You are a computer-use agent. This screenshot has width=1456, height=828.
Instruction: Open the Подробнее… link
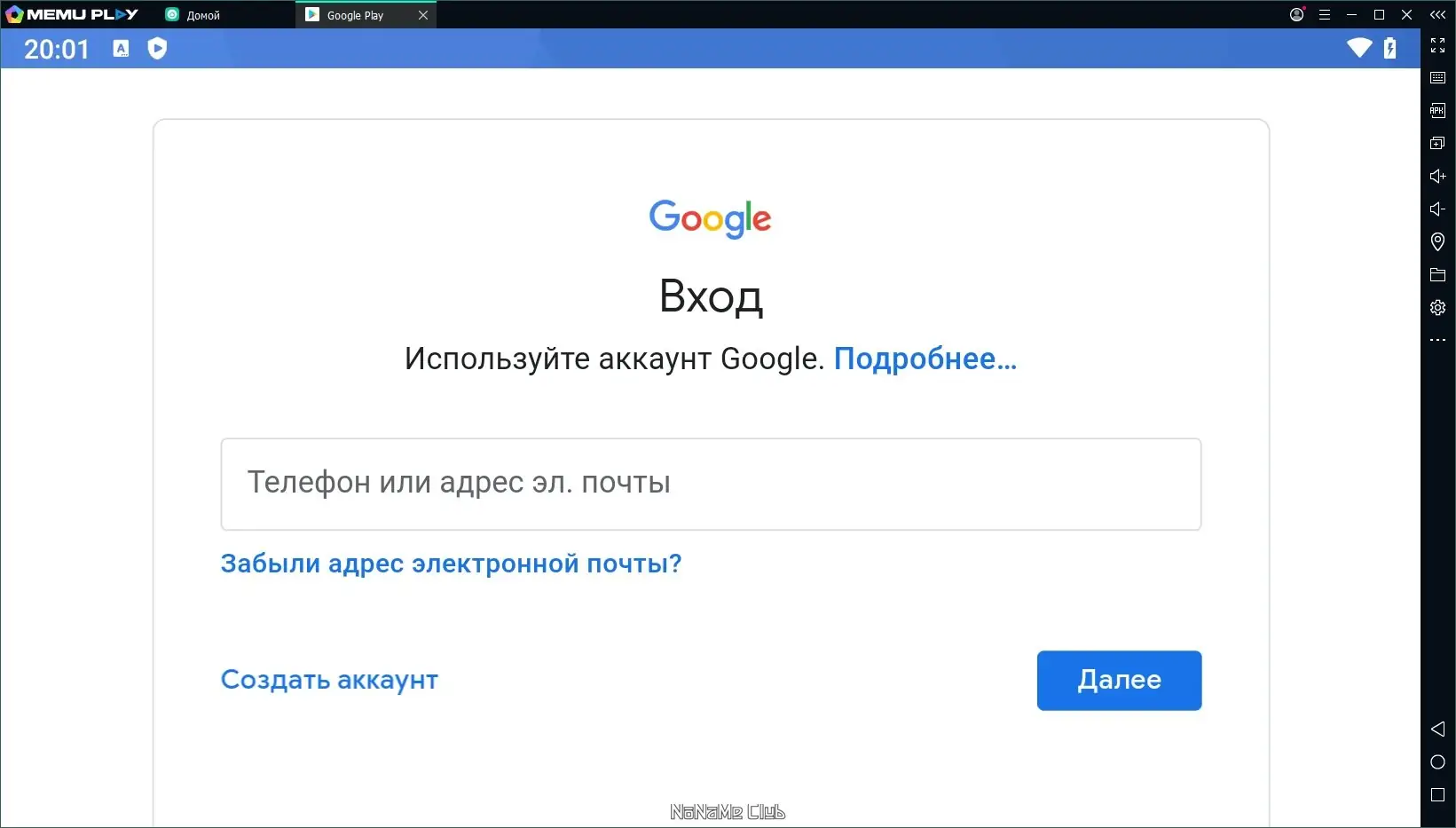[925, 359]
